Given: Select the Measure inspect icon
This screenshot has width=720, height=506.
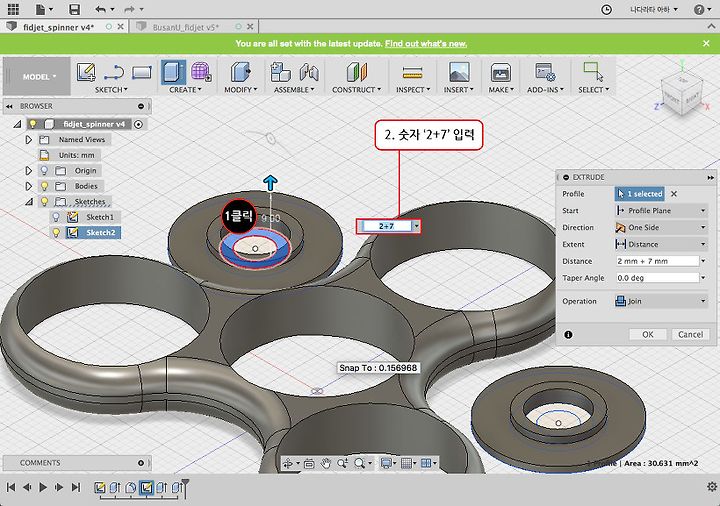Looking at the screenshot, I should tap(412, 73).
